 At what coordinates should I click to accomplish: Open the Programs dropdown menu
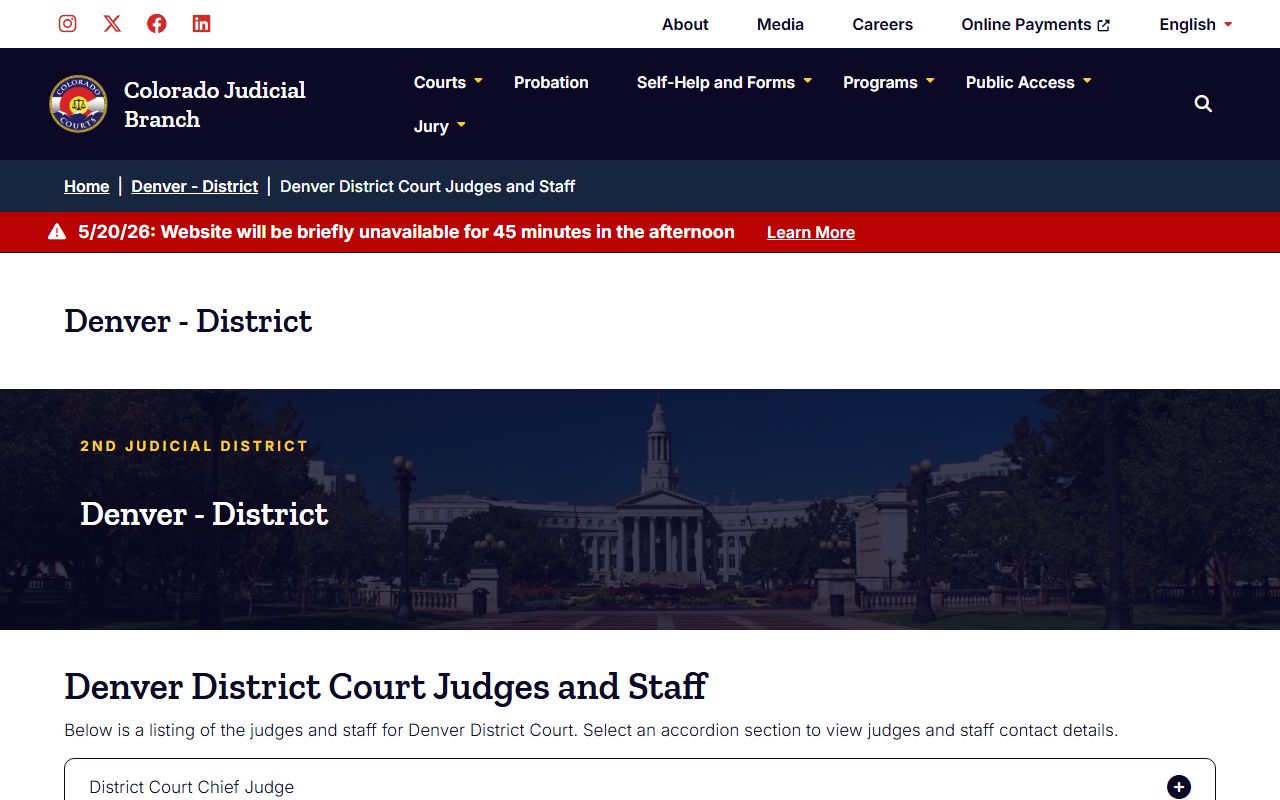(x=889, y=82)
